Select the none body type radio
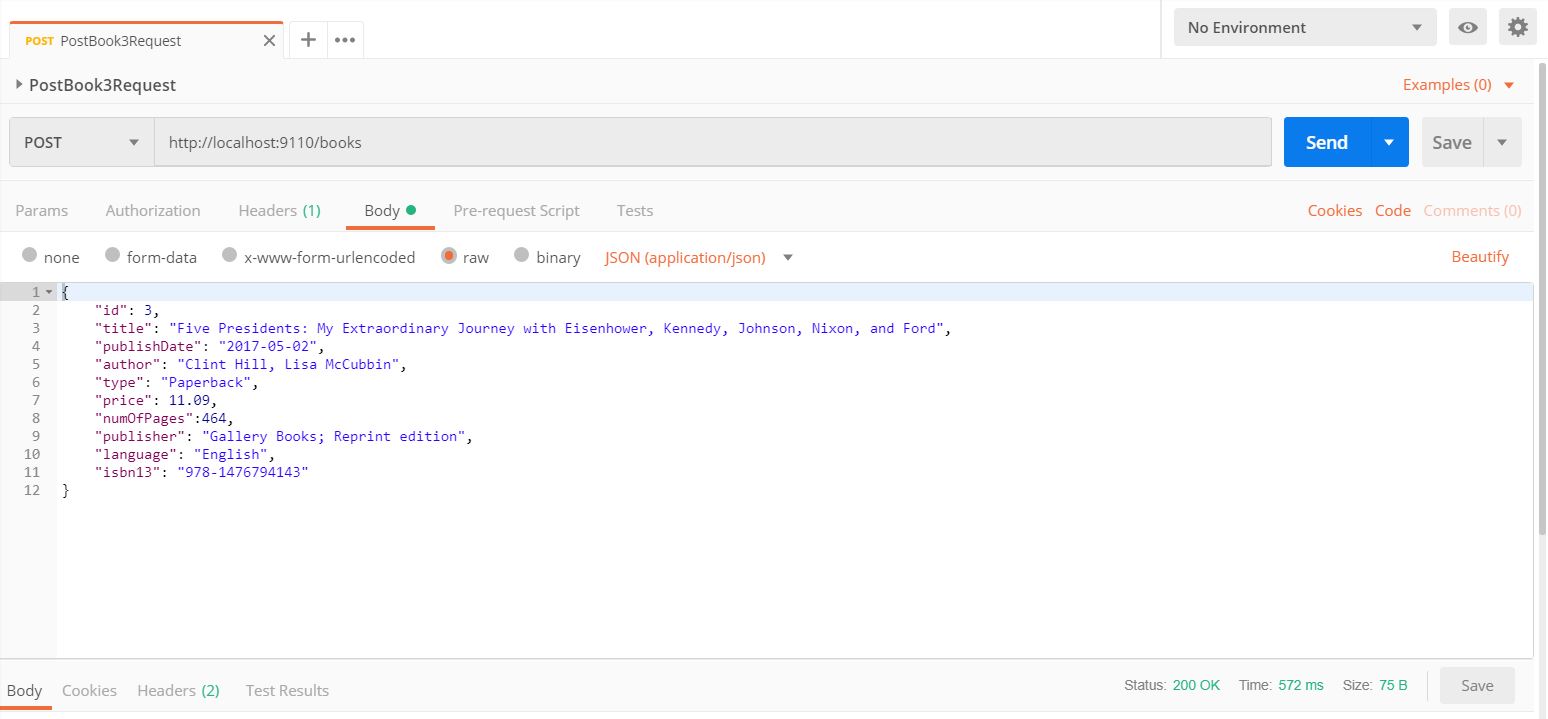 [30, 256]
